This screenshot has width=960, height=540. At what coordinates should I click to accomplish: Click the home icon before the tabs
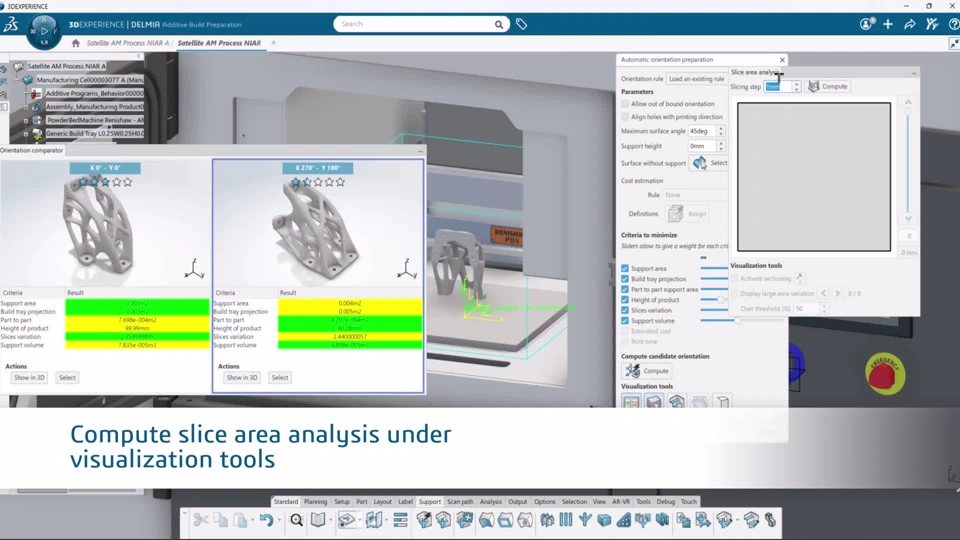click(76, 43)
